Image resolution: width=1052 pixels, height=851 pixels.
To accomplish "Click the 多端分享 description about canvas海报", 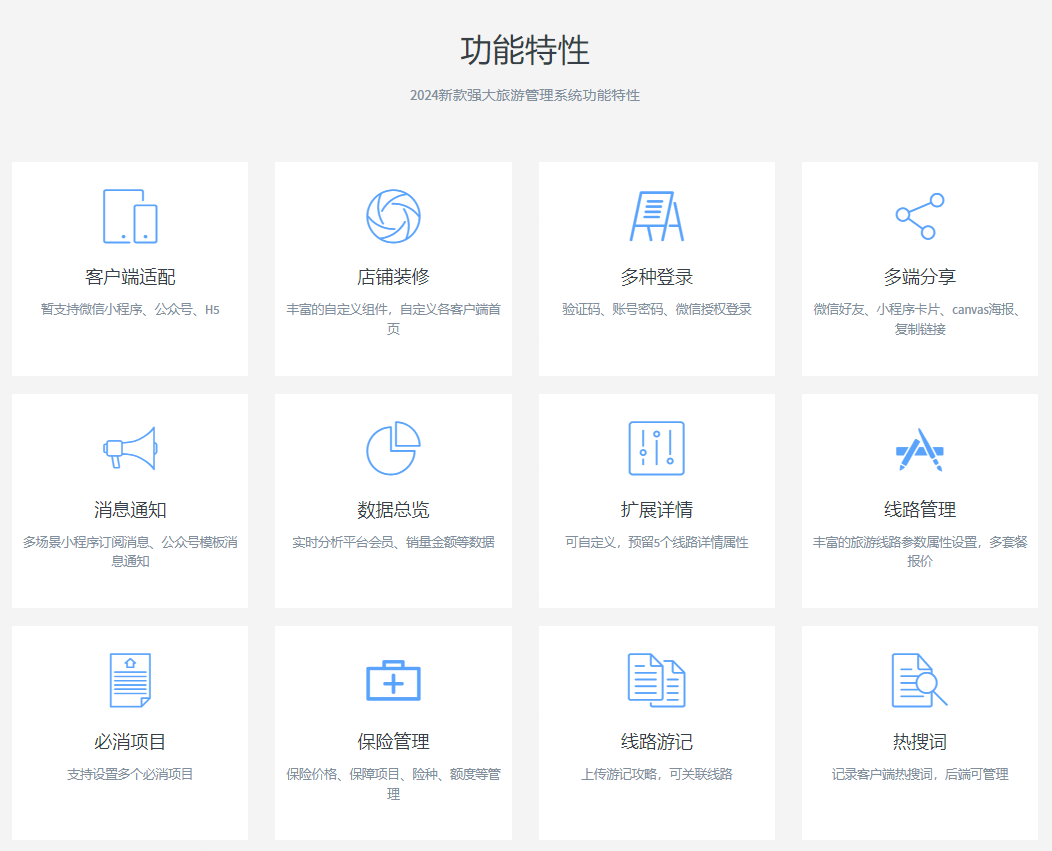I will tap(919, 319).
